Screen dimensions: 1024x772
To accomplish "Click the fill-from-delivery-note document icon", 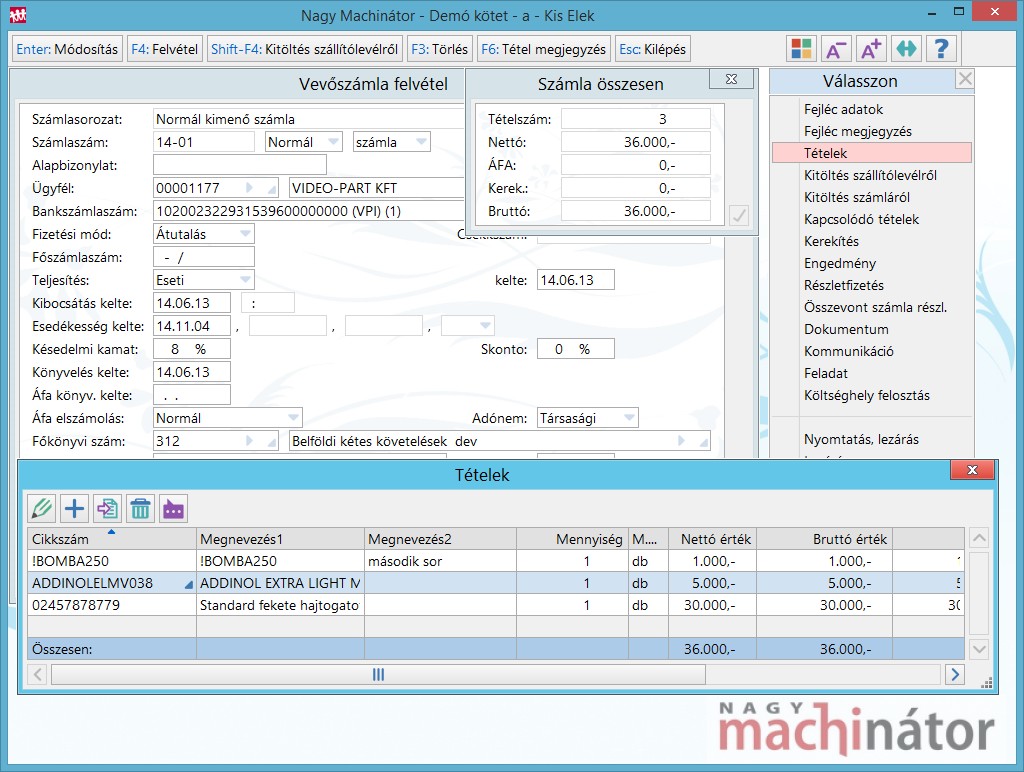I will point(107,508).
